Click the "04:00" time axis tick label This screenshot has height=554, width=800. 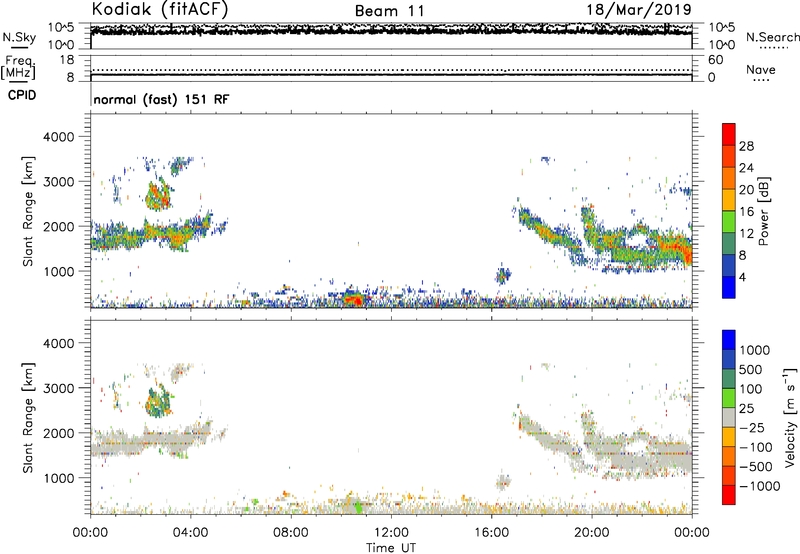coord(190,533)
